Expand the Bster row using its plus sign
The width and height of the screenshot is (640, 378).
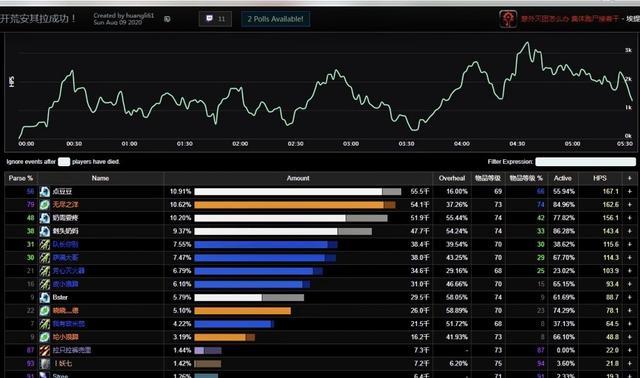pyautogui.click(x=629, y=297)
